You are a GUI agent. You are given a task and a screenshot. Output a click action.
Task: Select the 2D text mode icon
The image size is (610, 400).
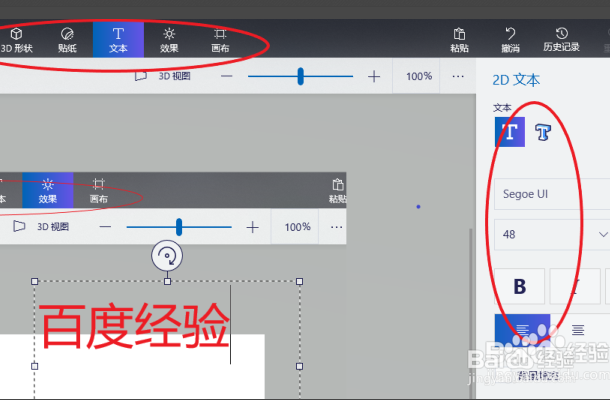pyautogui.click(x=510, y=132)
